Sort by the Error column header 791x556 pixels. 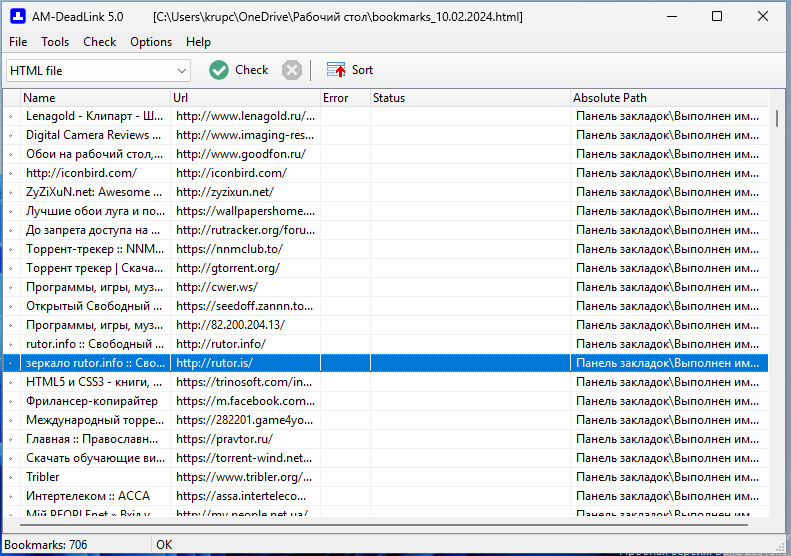(x=345, y=98)
